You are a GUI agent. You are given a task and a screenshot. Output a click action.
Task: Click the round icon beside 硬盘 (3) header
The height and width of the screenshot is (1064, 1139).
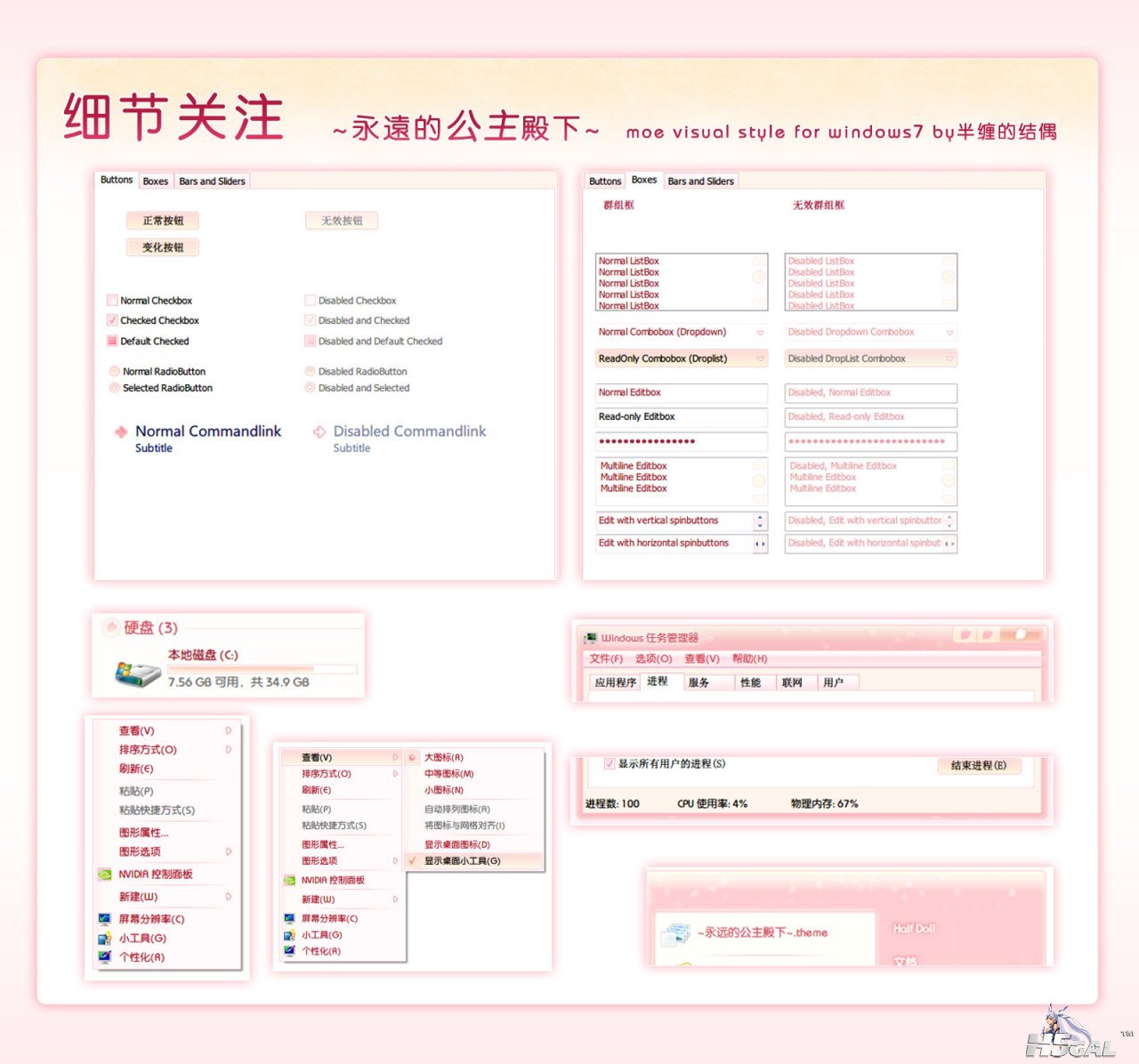110,627
